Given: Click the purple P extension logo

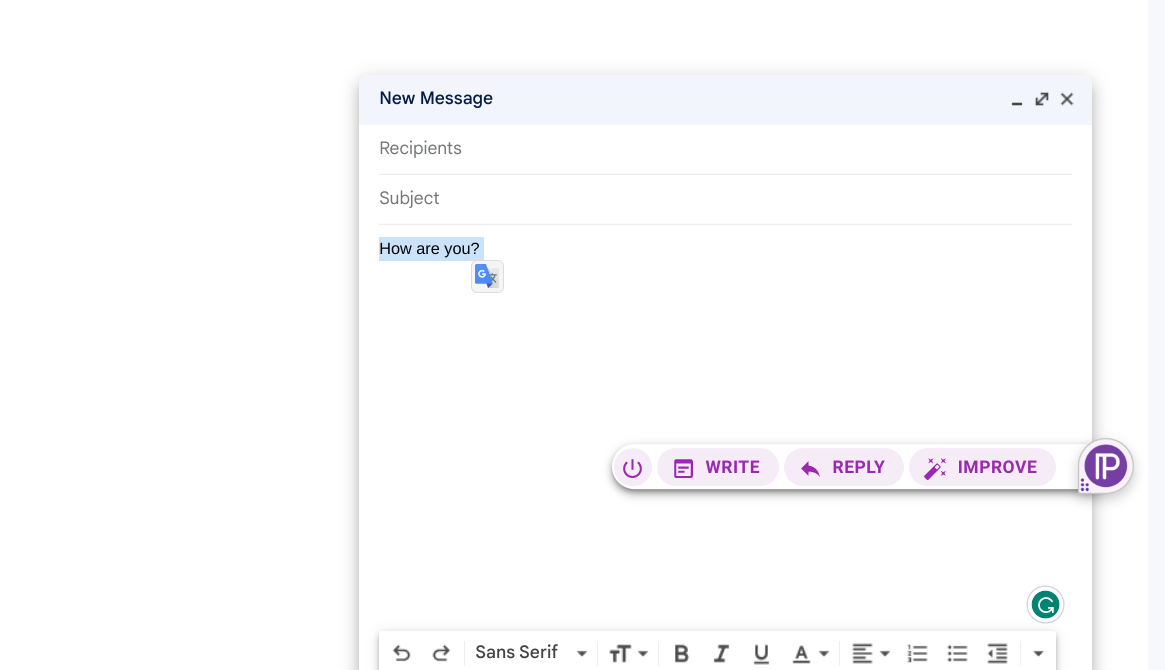Looking at the screenshot, I should (x=1106, y=466).
